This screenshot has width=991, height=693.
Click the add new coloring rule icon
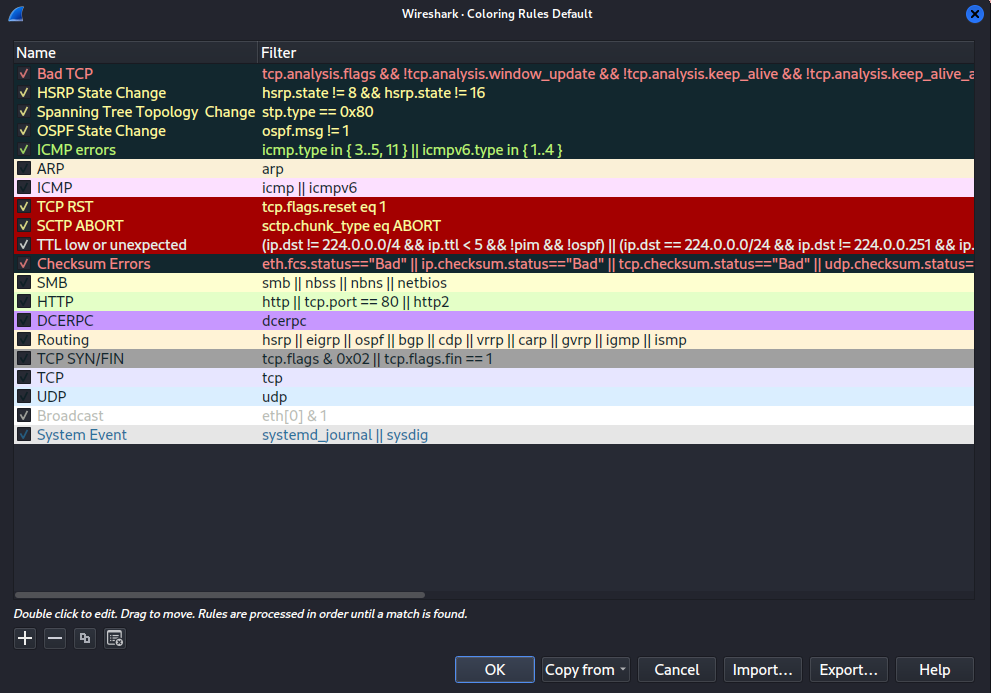click(24, 637)
